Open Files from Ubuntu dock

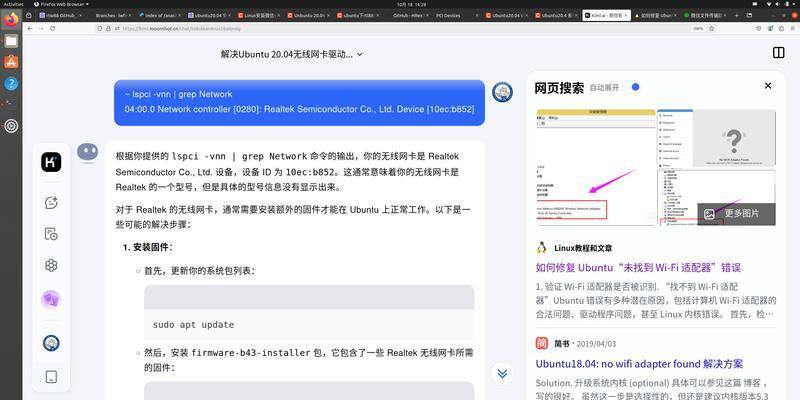[11, 41]
